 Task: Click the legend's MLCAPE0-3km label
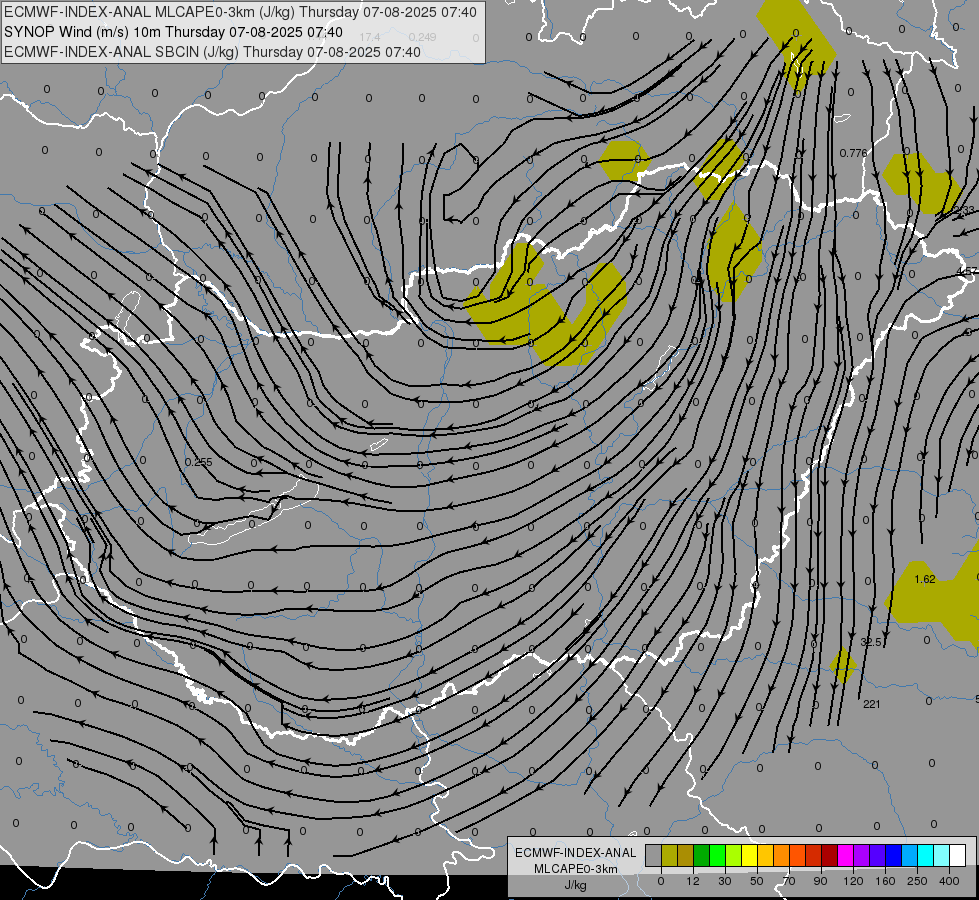point(575,869)
